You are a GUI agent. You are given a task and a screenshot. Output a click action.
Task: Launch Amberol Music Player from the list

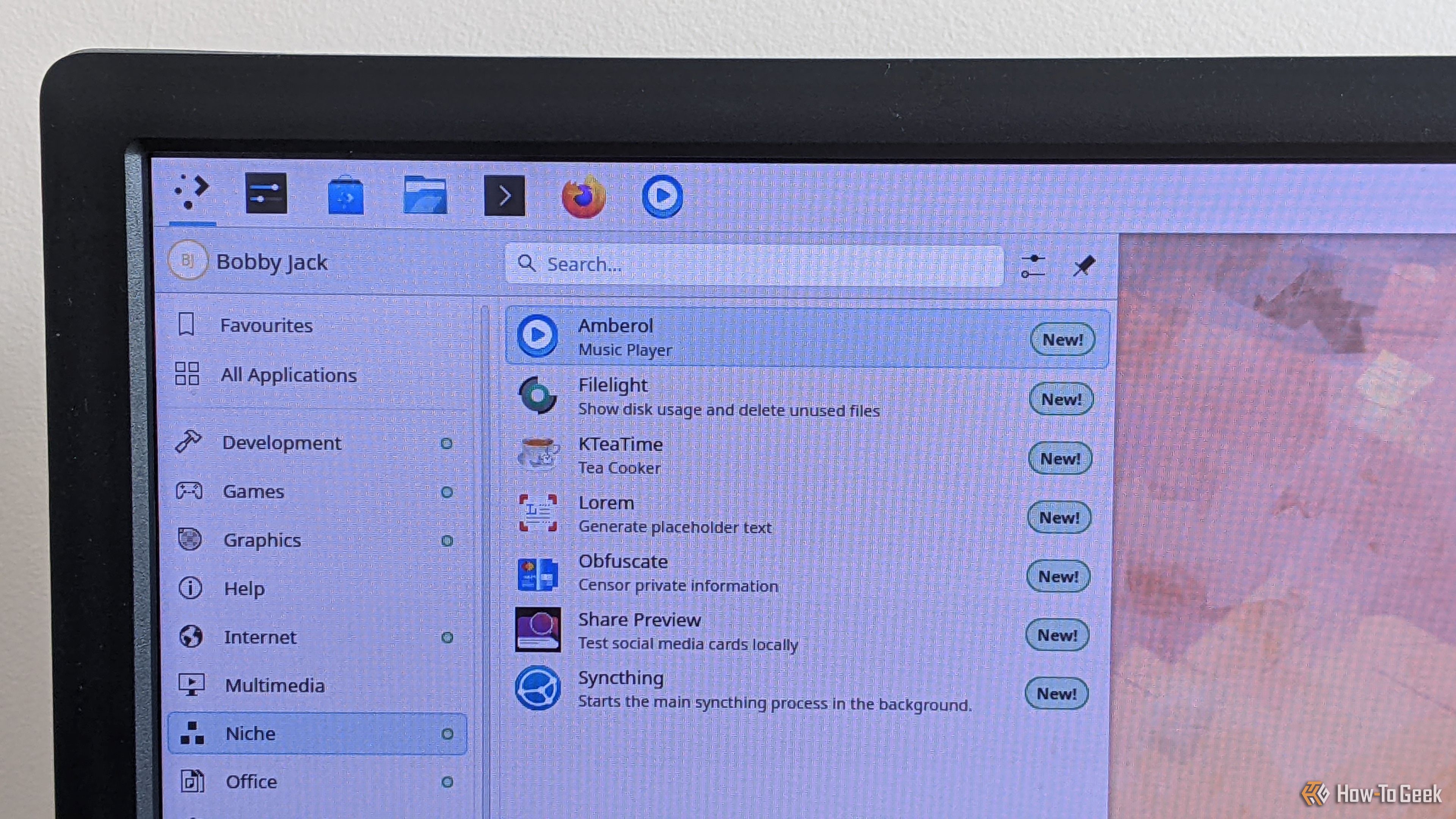click(807, 337)
